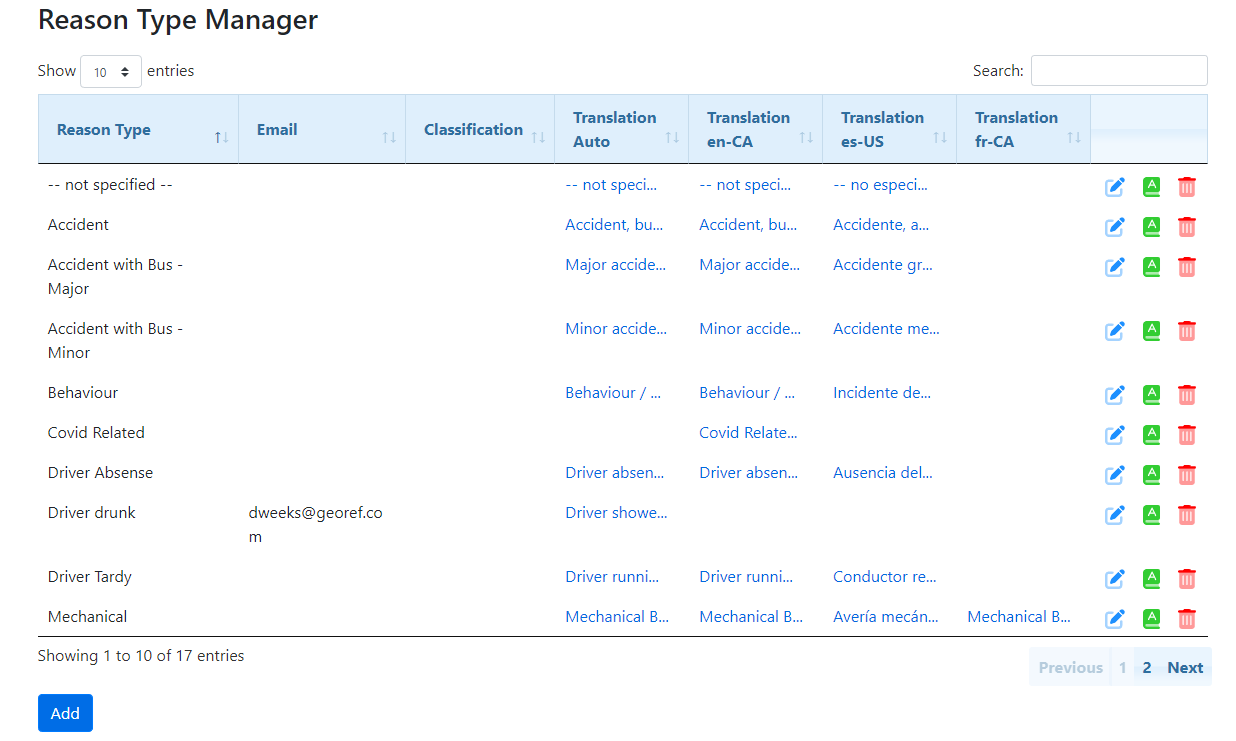Viewport: 1236px width, 741px height.
Task: Delete the '-- not specified --' row
Action: (1186, 187)
